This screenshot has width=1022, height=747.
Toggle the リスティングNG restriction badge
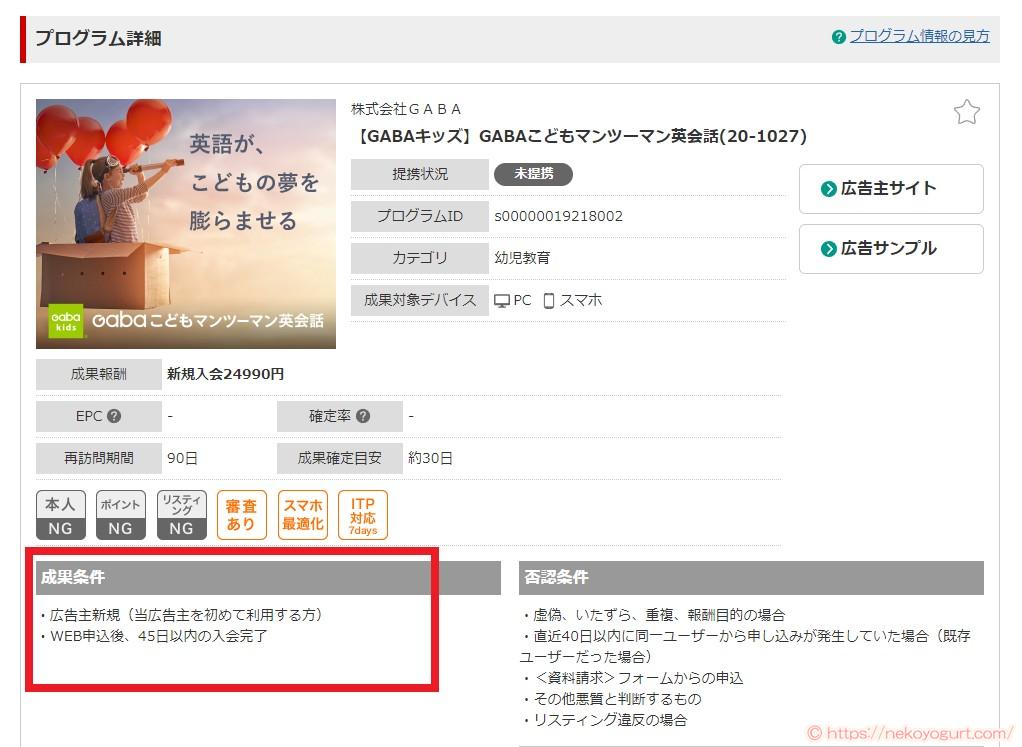click(181, 514)
